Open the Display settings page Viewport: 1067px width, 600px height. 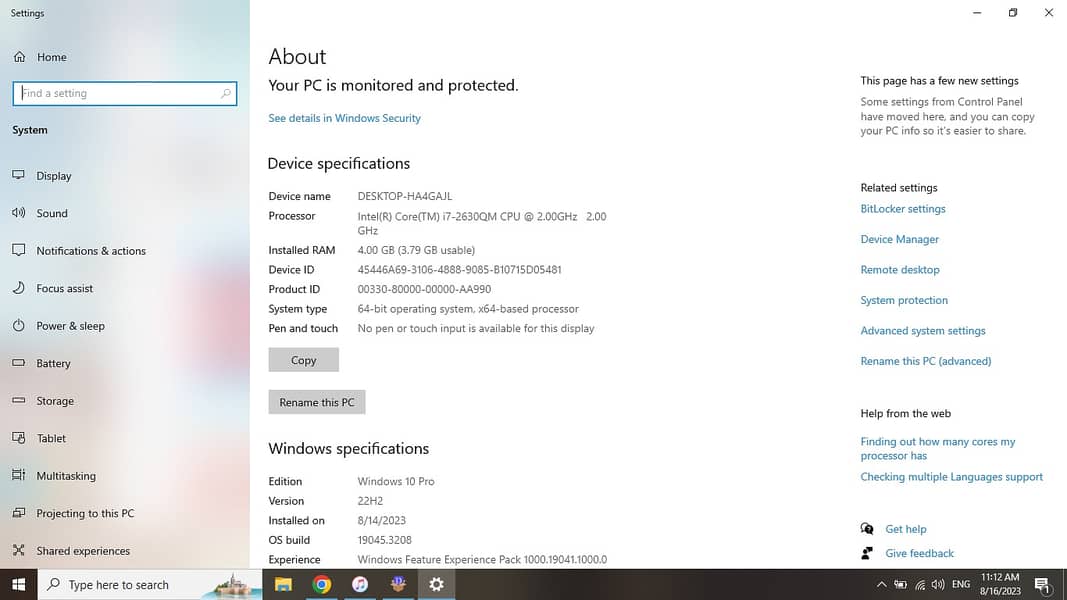pos(54,176)
